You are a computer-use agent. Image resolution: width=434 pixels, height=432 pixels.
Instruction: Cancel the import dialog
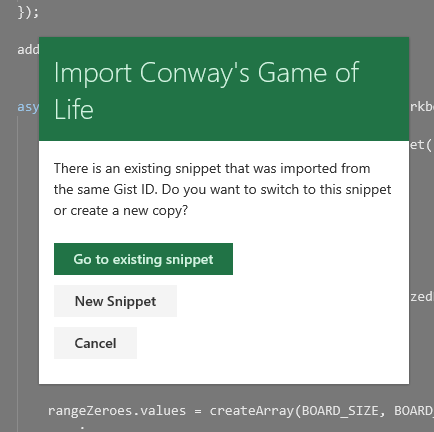click(x=95, y=343)
